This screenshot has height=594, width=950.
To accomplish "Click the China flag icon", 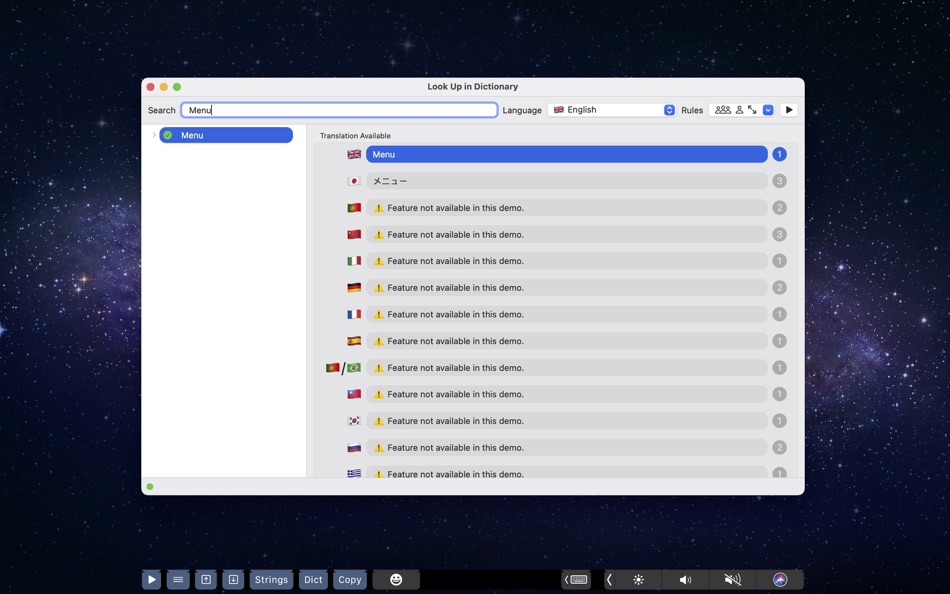I will 354,235.
